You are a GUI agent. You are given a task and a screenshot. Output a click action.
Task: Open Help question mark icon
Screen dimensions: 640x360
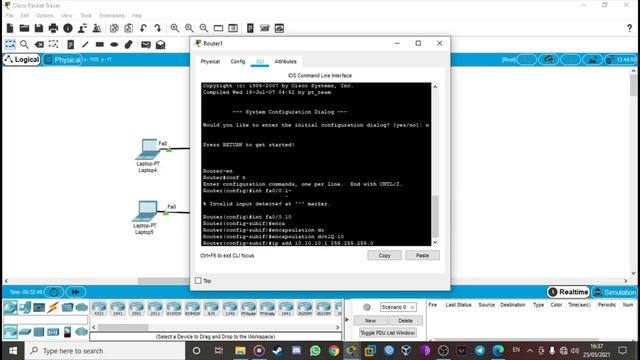tap(629, 28)
